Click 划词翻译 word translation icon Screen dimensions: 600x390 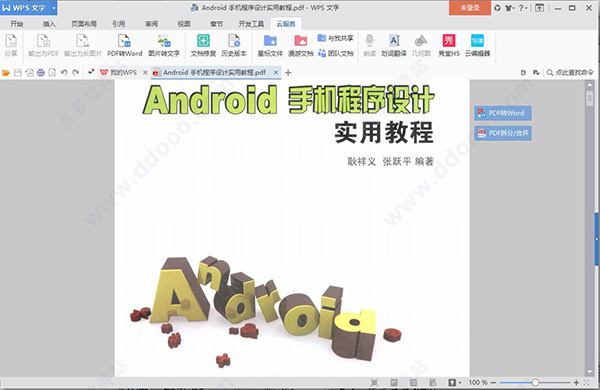(394, 45)
